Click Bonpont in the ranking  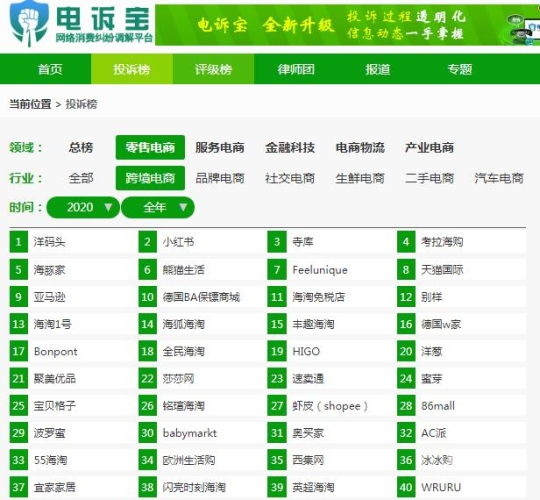click(x=55, y=352)
